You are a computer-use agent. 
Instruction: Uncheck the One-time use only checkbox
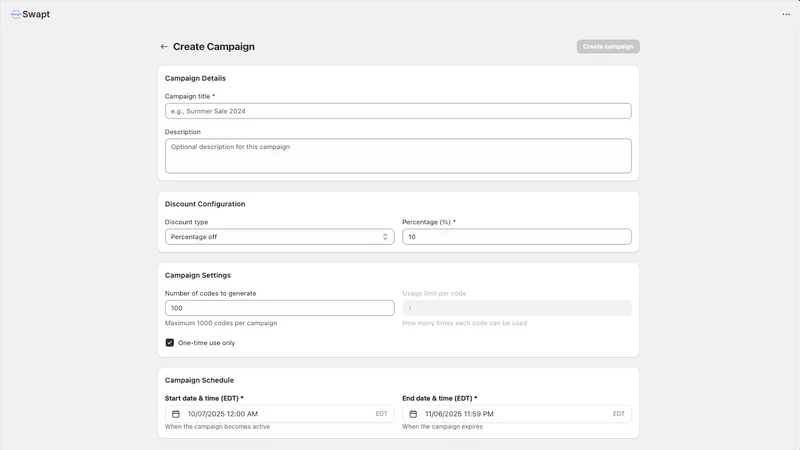[170, 343]
